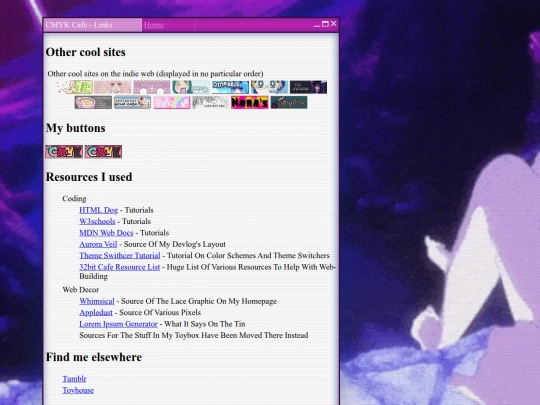Open the dark teal cursive script badge

(x=289, y=102)
